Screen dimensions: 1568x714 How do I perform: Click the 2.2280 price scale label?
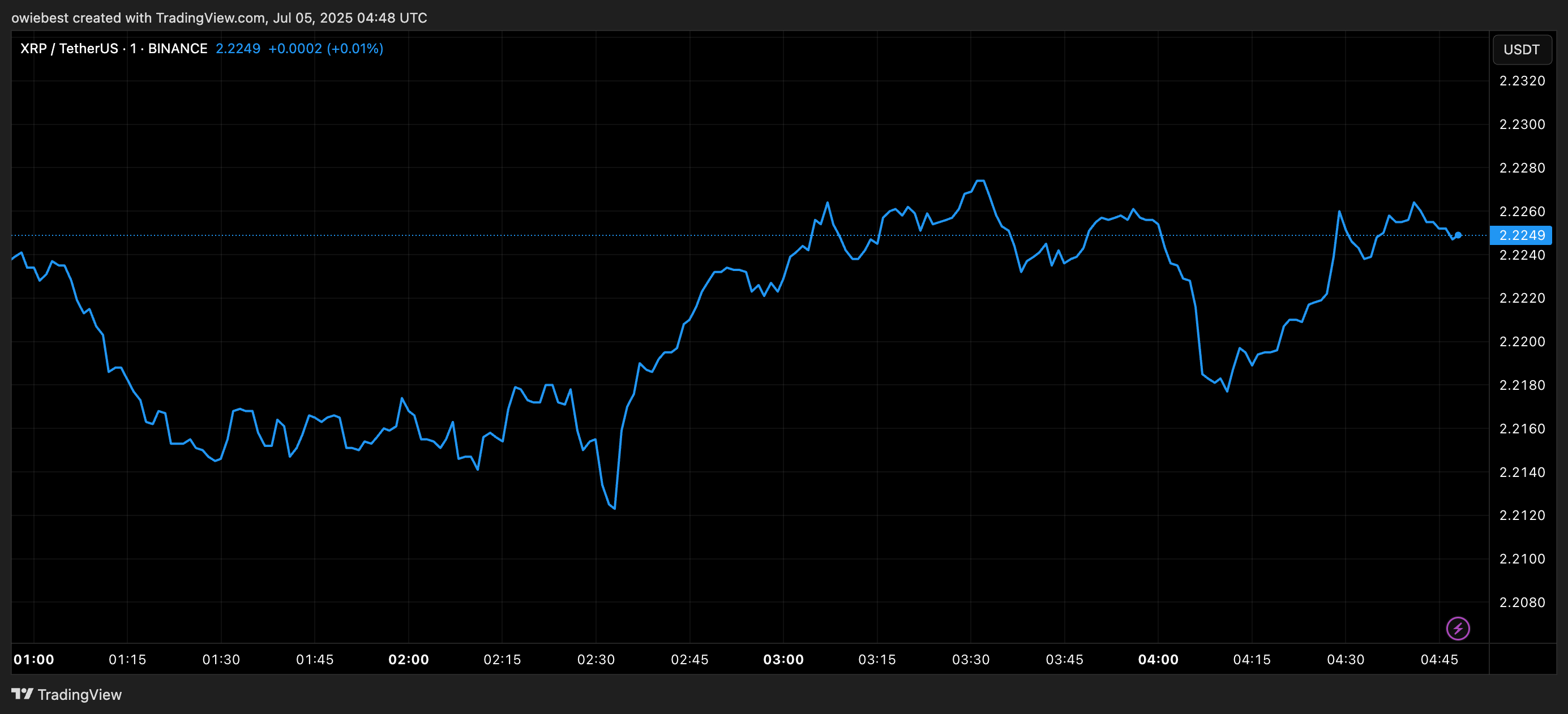(x=1522, y=168)
